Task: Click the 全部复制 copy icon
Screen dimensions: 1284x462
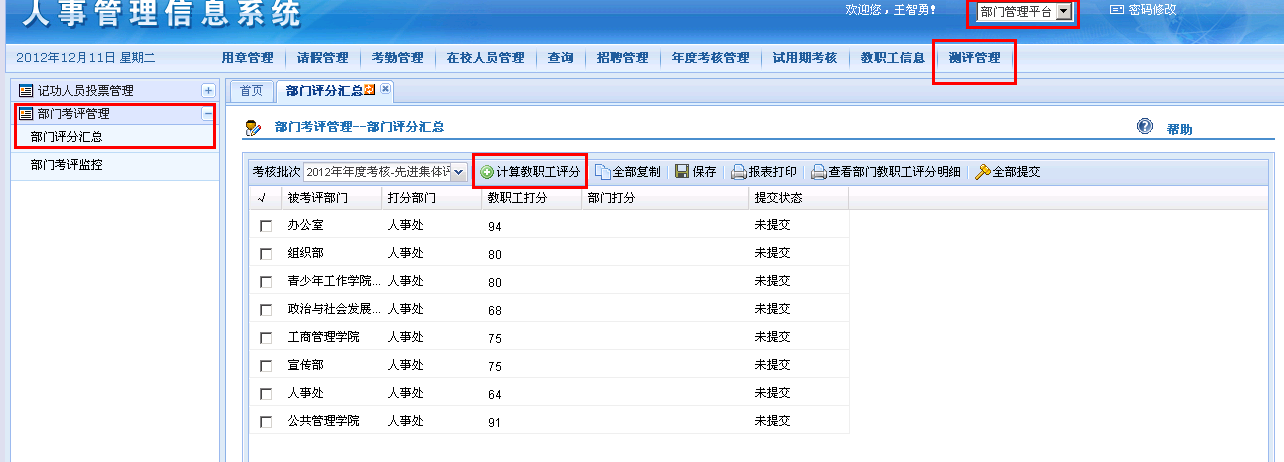Action: tap(603, 172)
